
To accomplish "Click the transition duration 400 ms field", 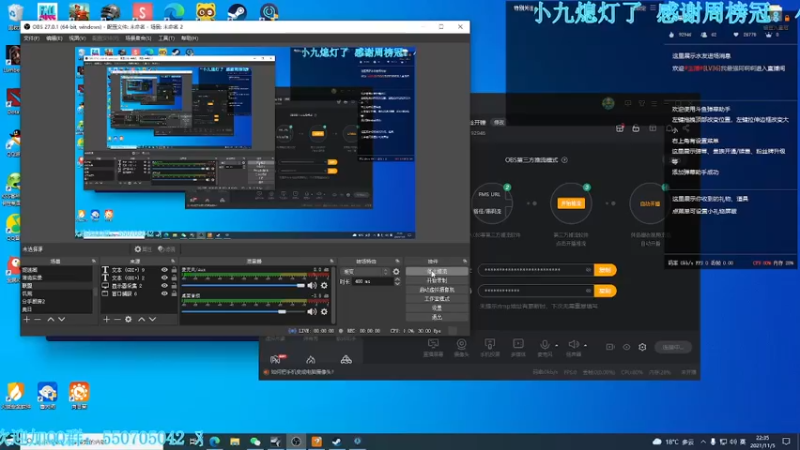I will click(373, 282).
